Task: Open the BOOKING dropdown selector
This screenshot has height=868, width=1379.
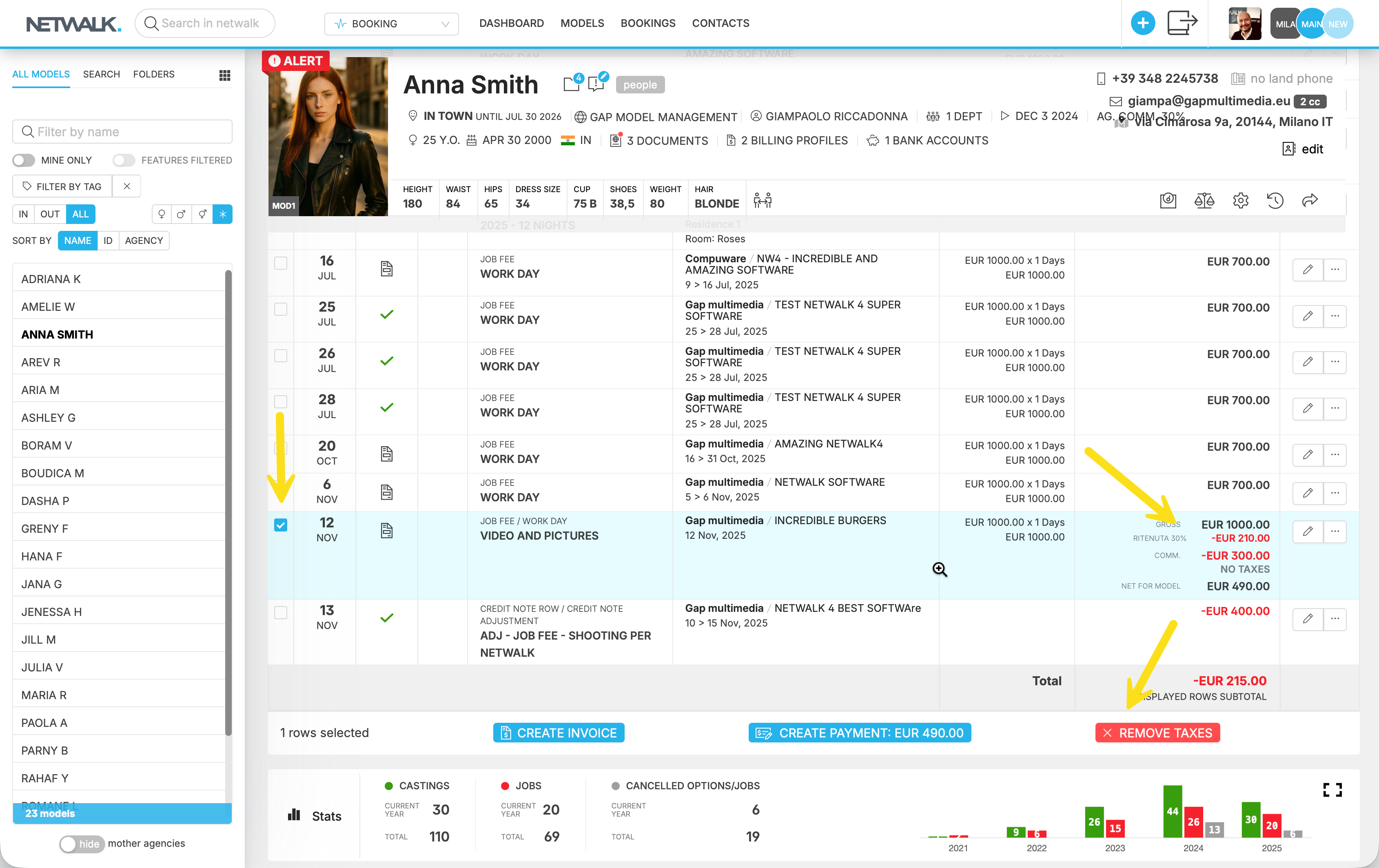Action: click(x=392, y=24)
